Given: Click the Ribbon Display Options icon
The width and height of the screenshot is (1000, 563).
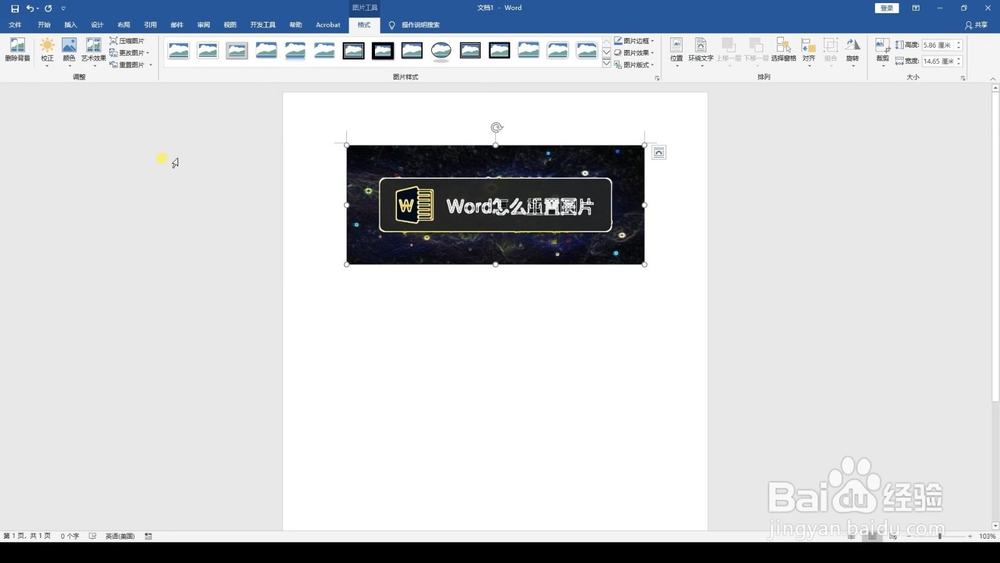Looking at the screenshot, I should 916,8.
